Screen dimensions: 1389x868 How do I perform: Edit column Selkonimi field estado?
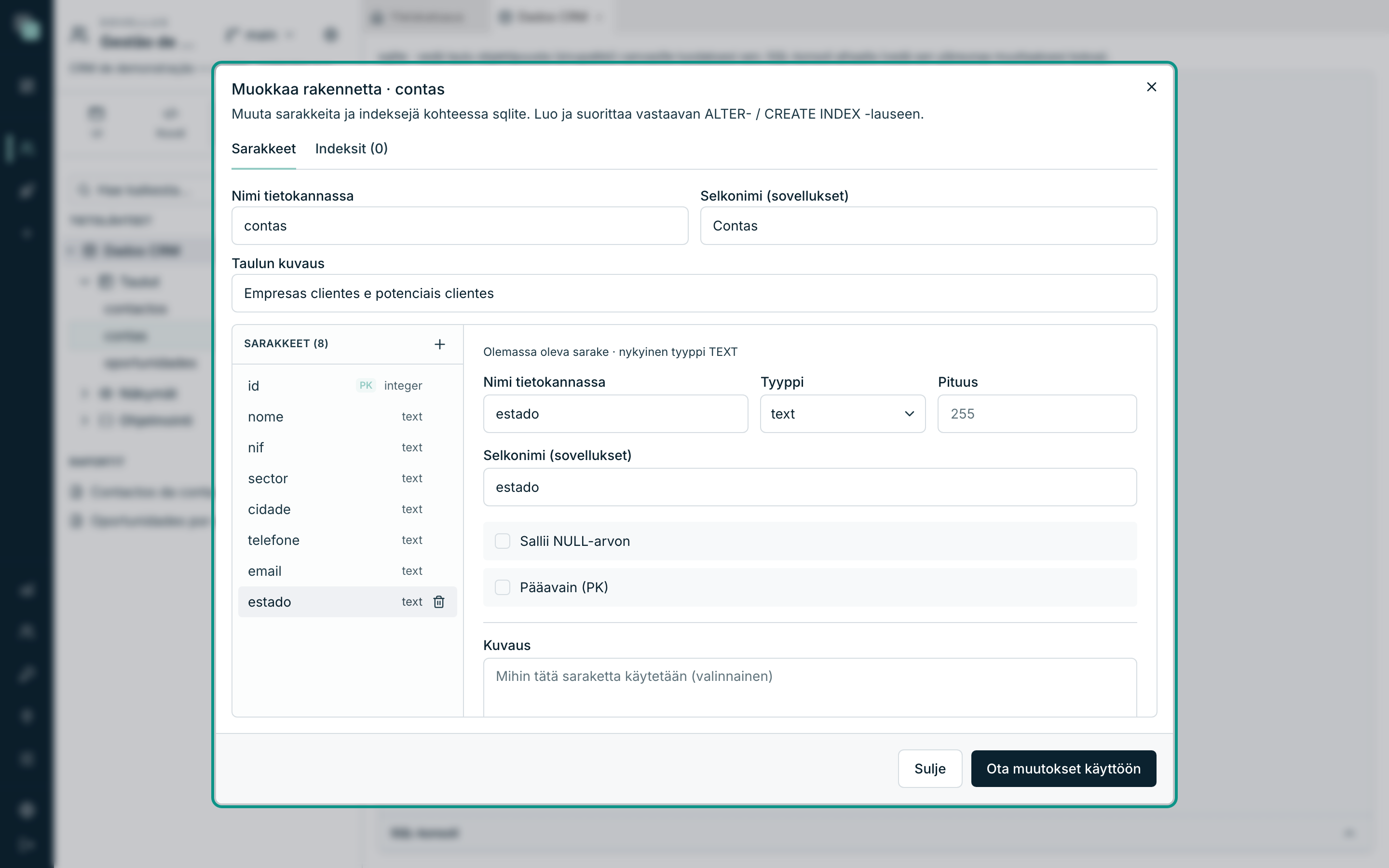(x=809, y=488)
